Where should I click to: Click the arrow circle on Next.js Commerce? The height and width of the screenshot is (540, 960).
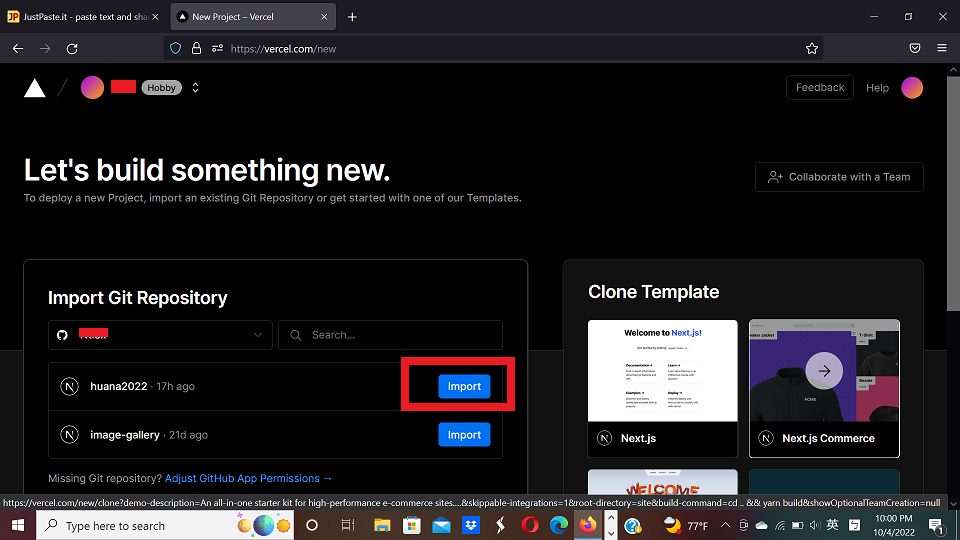[x=824, y=370]
